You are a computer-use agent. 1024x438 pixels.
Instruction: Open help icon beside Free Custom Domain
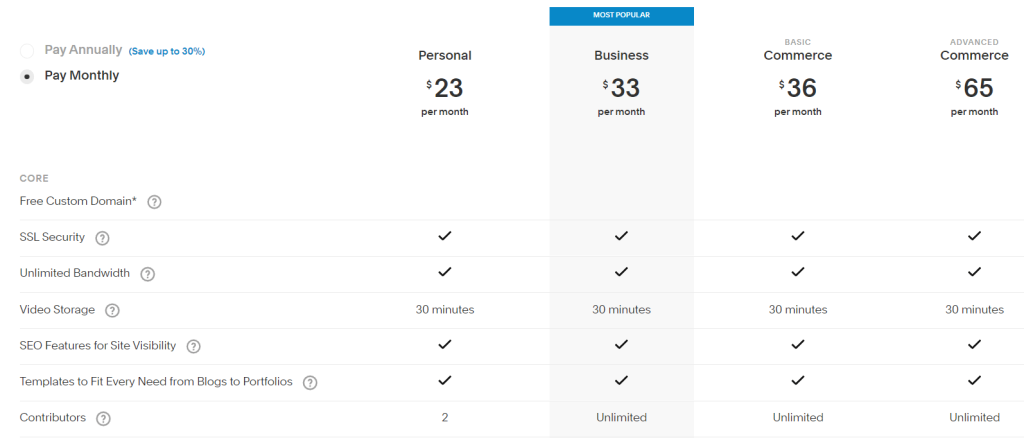[x=154, y=202]
